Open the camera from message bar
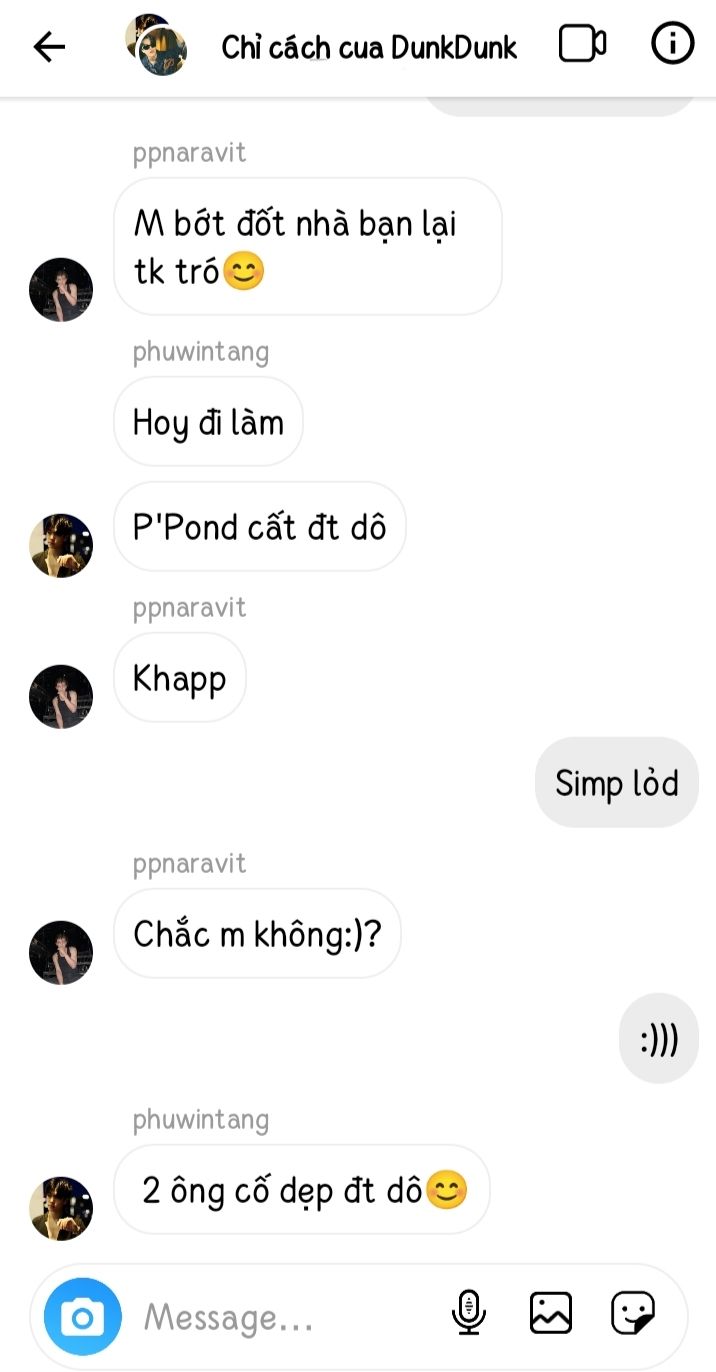The width and height of the screenshot is (716, 1372). (83, 1318)
